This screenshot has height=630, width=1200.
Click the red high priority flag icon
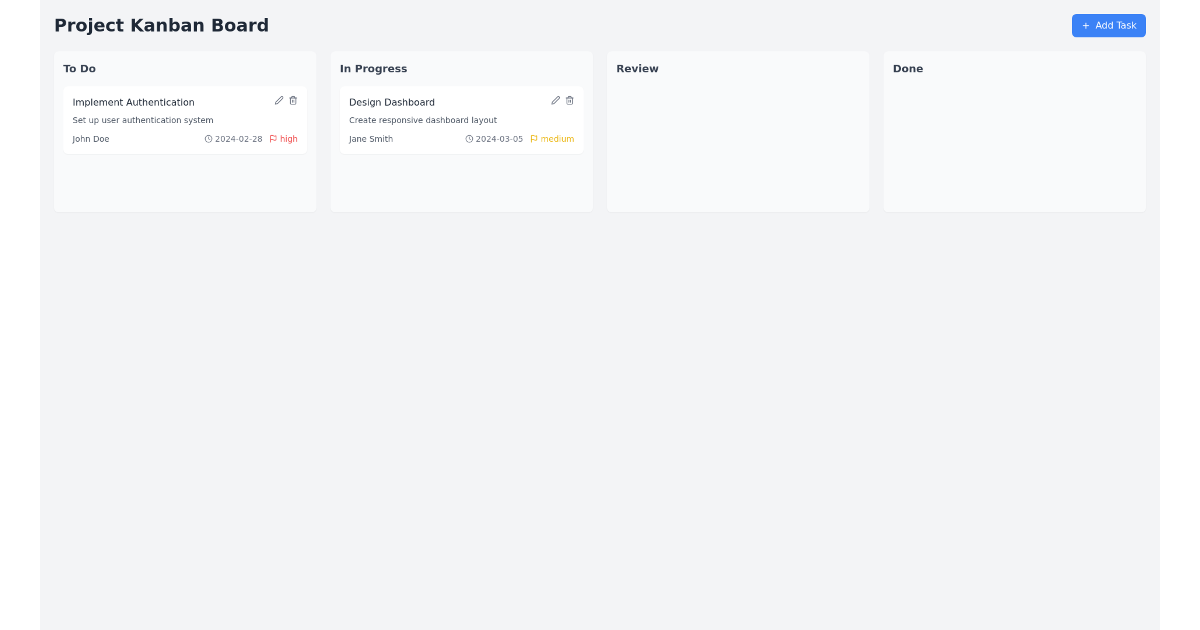click(x=275, y=139)
